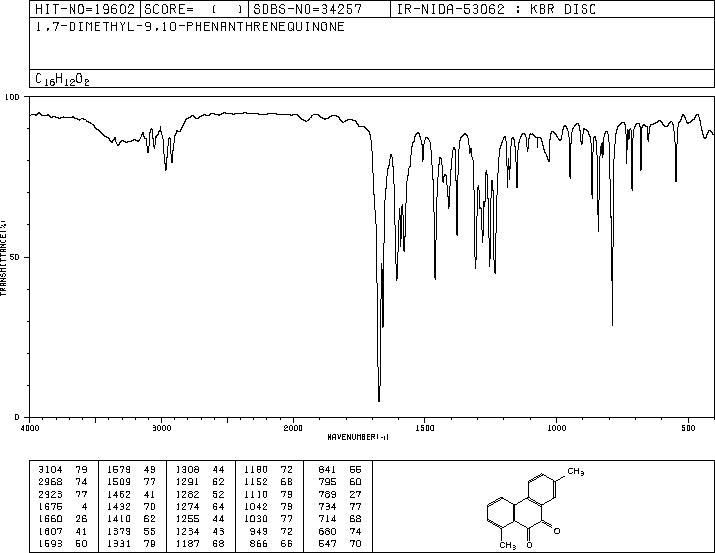715x553 pixels.
Task: Click peak table value 1291
Action: click(x=187, y=482)
